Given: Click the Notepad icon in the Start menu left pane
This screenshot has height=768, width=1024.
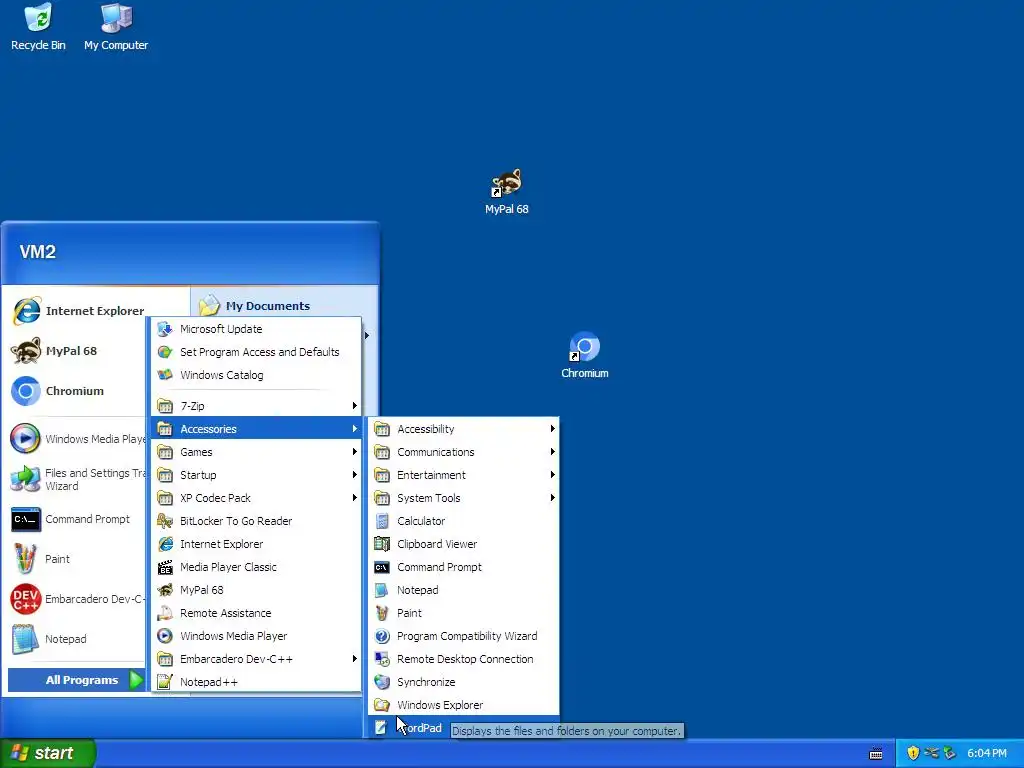Looking at the screenshot, I should [x=25, y=639].
